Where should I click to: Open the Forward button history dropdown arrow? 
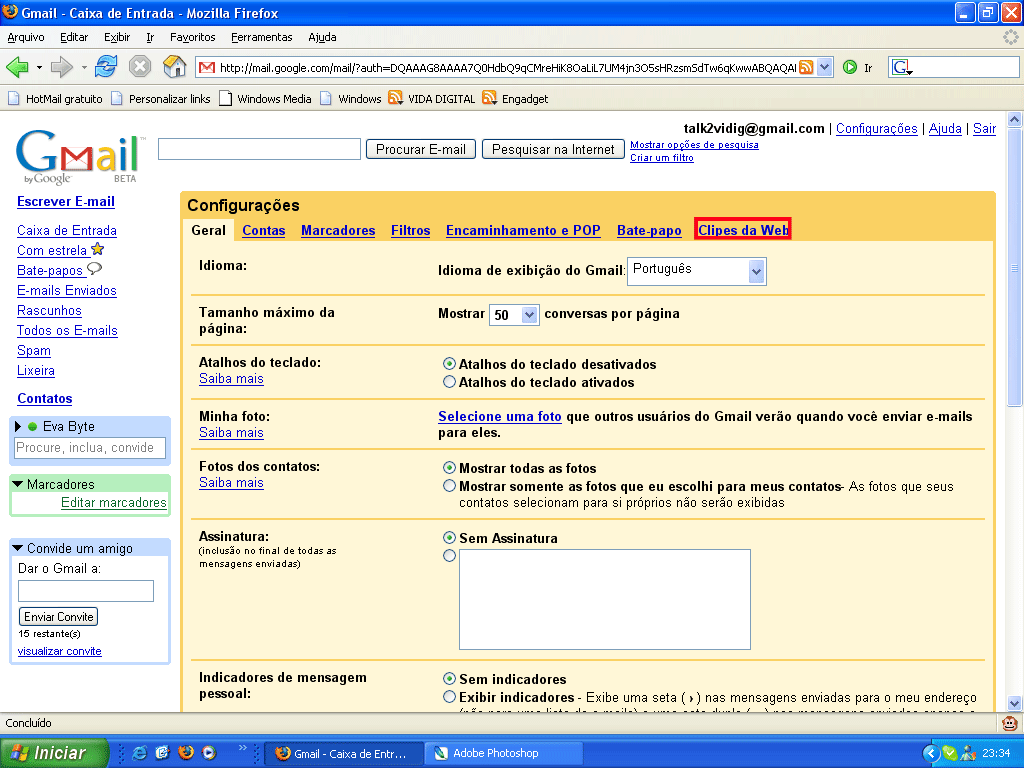(x=84, y=67)
